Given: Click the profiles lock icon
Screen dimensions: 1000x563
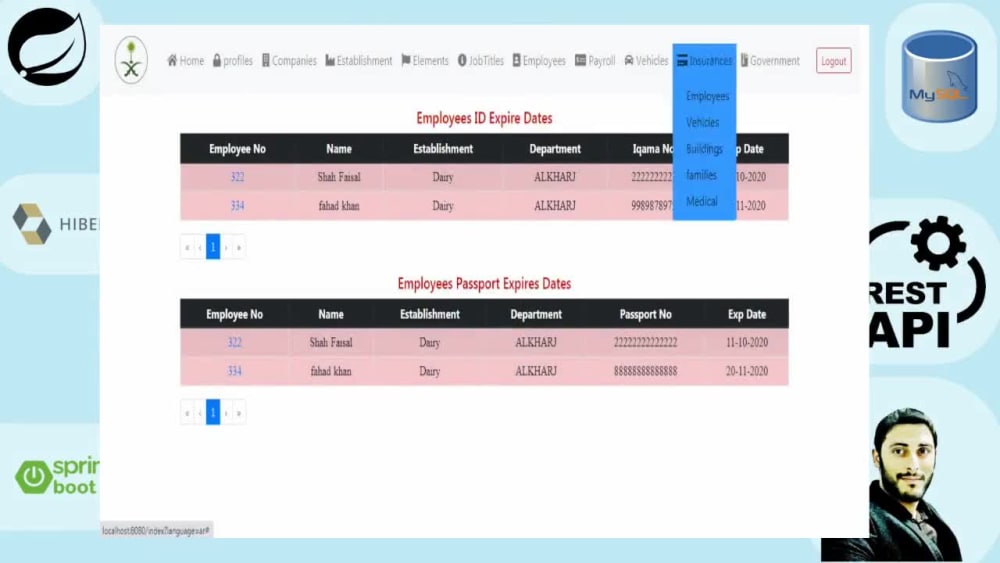Looking at the screenshot, I should click(x=217, y=61).
